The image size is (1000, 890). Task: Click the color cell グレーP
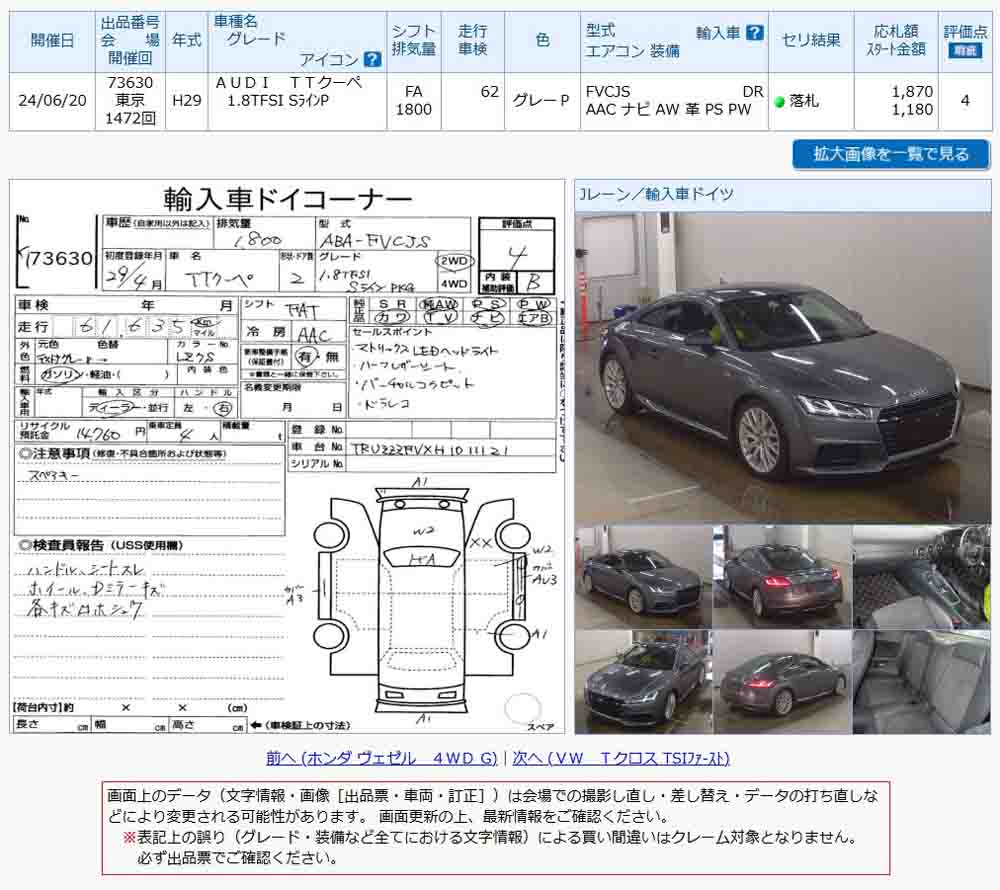pos(541,101)
